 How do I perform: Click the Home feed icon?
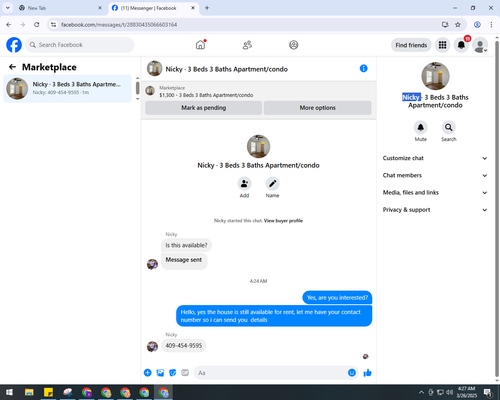[200, 45]
